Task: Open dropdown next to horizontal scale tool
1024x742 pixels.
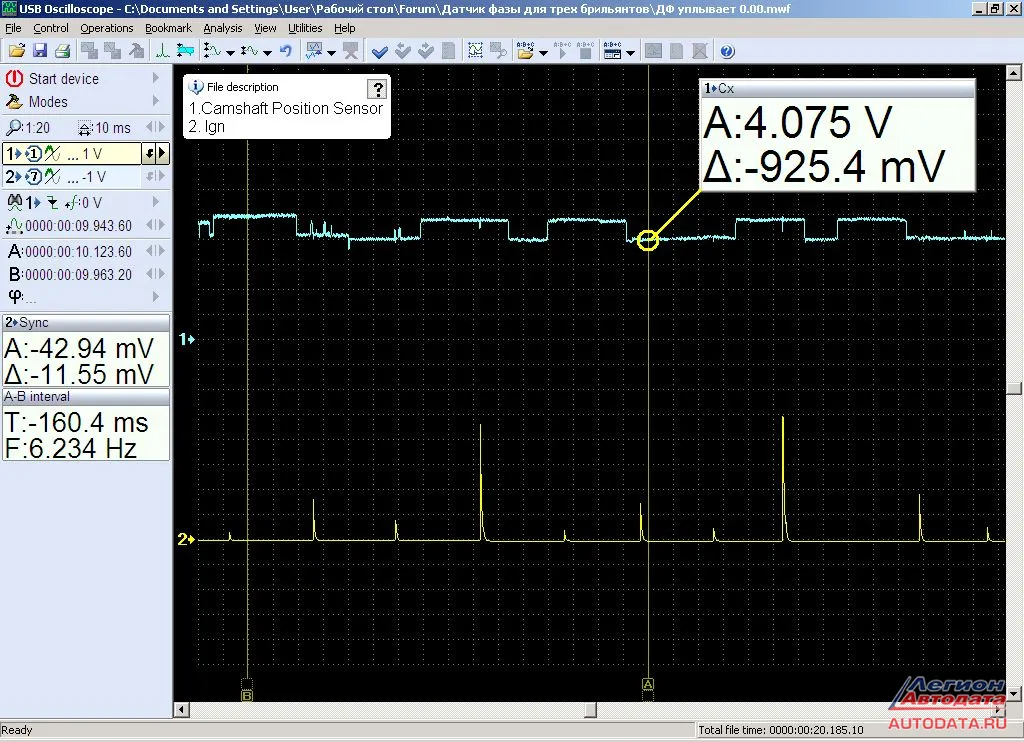Action: [x=267, y=52]
